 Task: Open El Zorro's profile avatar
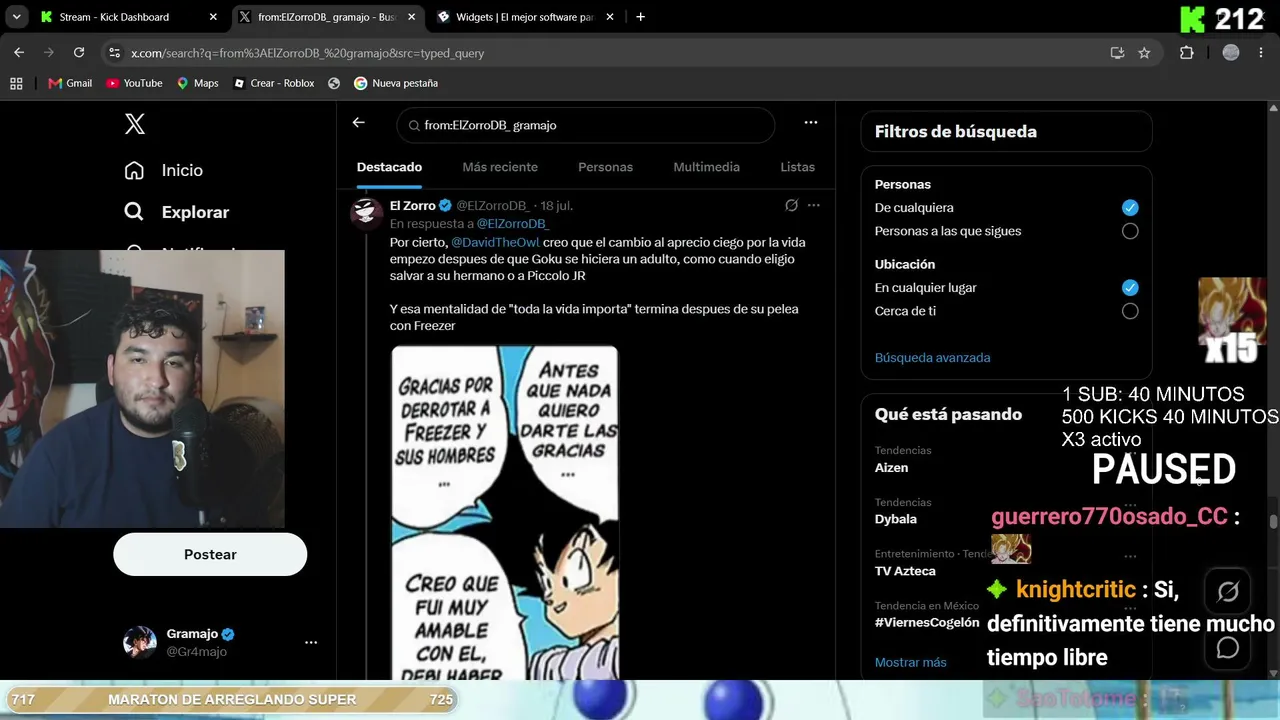(x=366, y=212)
